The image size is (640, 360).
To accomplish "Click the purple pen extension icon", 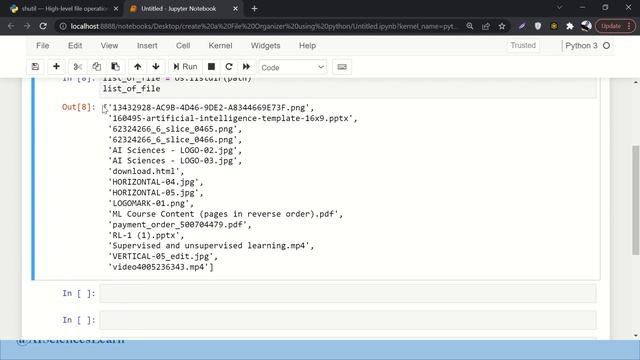I will click(522, 26).
